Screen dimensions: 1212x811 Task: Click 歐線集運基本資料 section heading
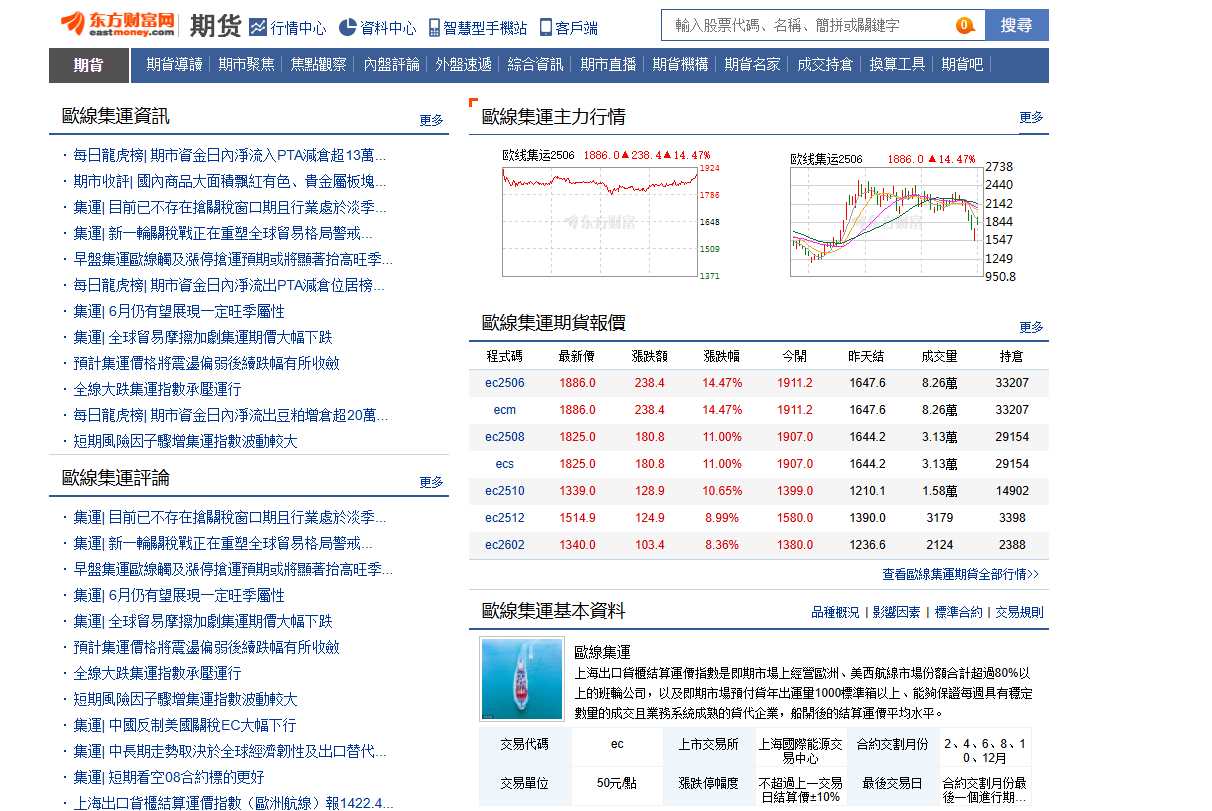tap(553, 611)
